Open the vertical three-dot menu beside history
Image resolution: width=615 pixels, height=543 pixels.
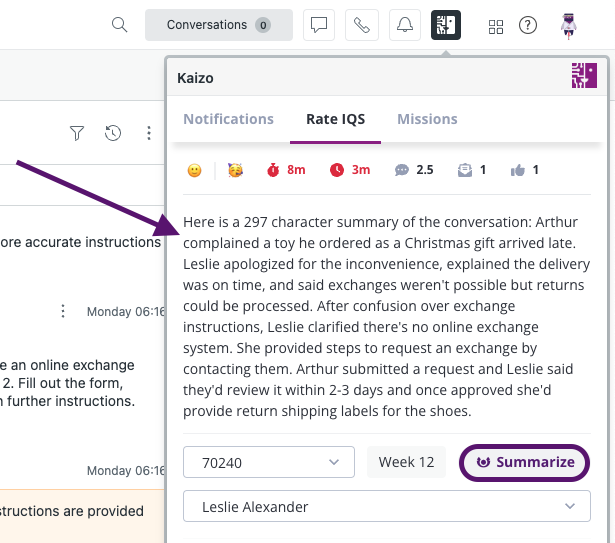(x=149, y=133)
